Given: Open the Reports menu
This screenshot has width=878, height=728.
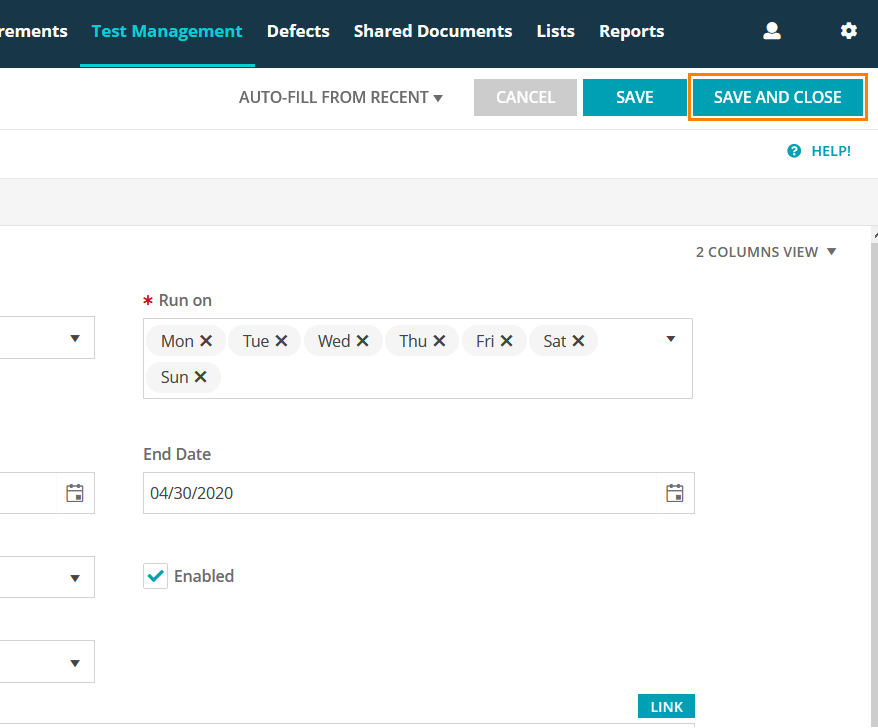Looking at the screenshot, I should (631, 31).
